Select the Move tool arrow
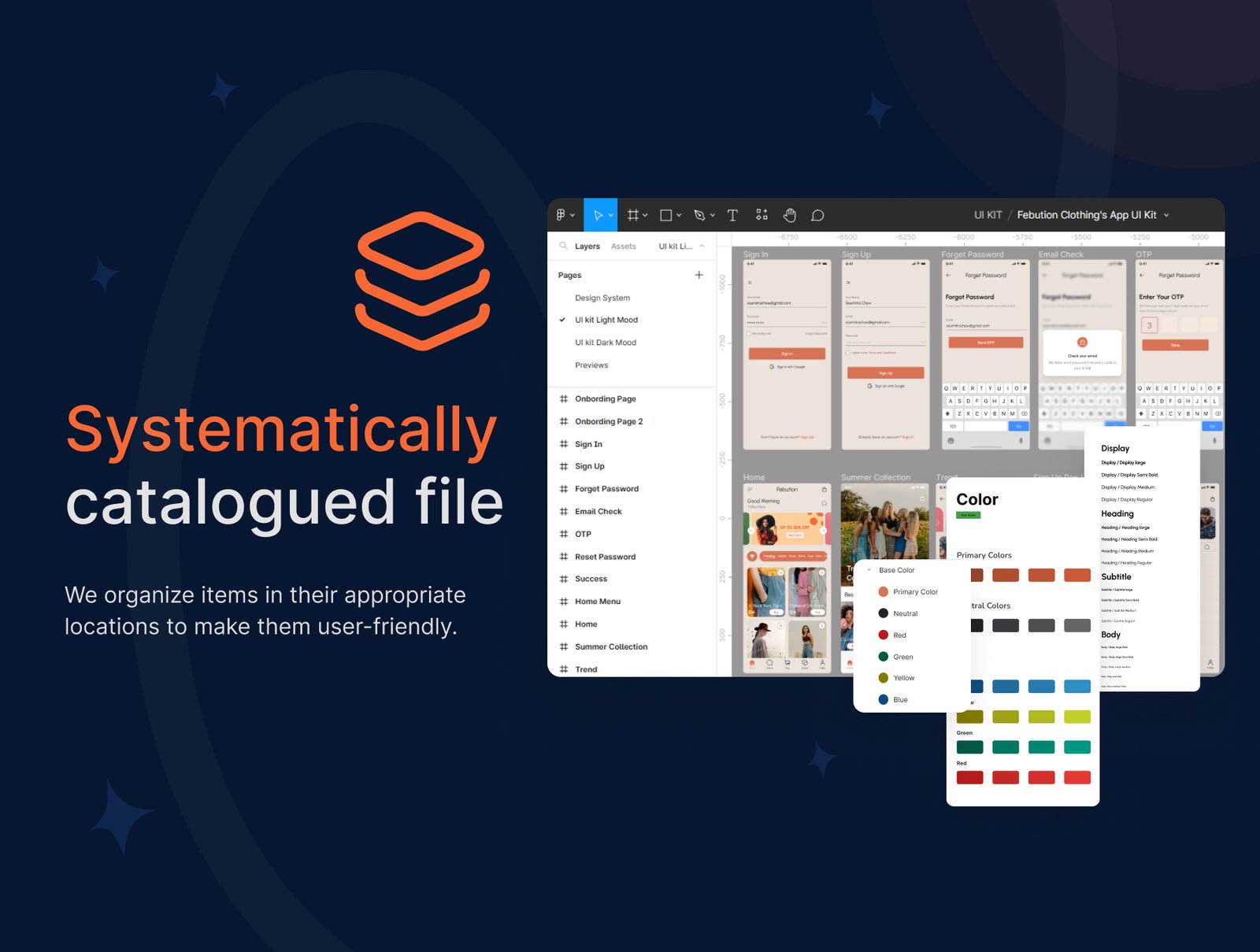1260x952 pixels. pos(598,215)
